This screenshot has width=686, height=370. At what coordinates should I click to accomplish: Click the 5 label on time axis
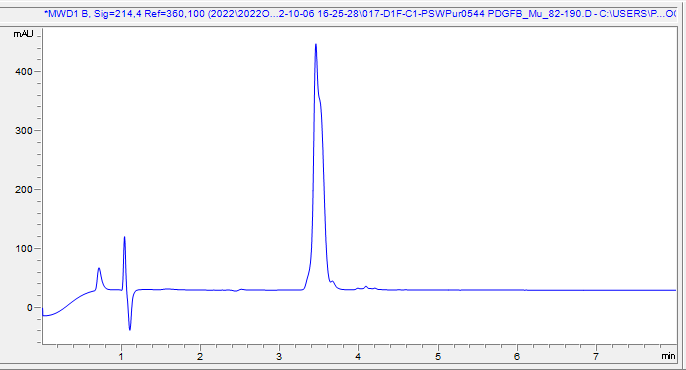coord(438,356)
